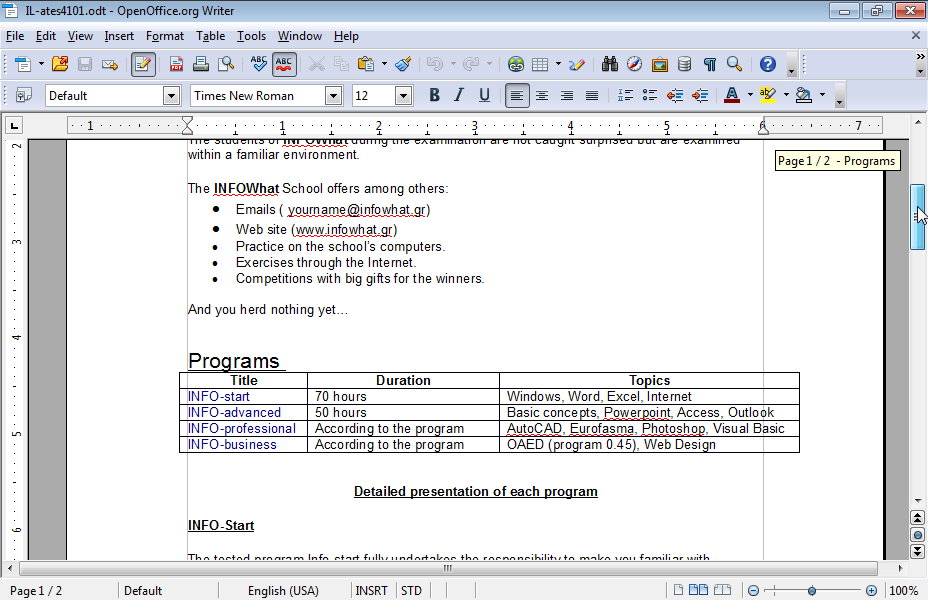This screenshot has width=928, height=600.
Task: Insert a hyperlink via toolbar
Action: (516, 64)
